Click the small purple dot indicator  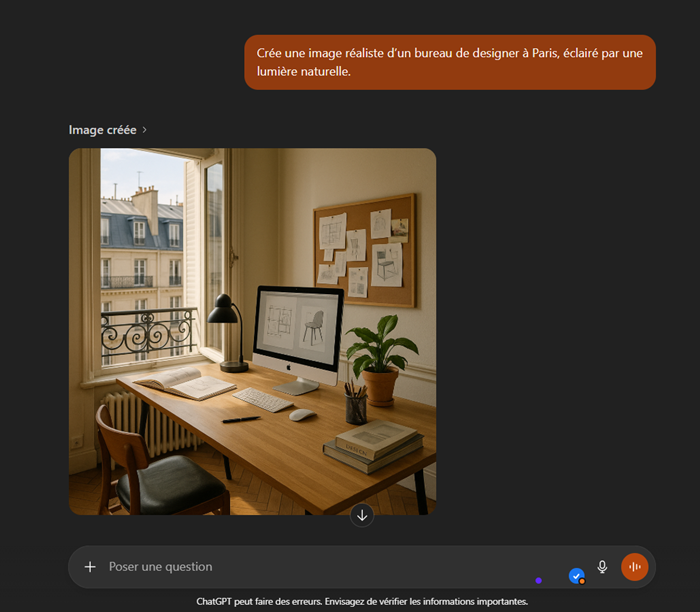click(x=538, y=580)
